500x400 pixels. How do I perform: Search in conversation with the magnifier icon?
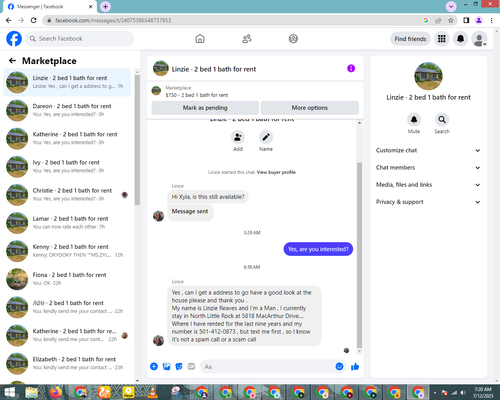pyautogui.click(x=442, y=119)
